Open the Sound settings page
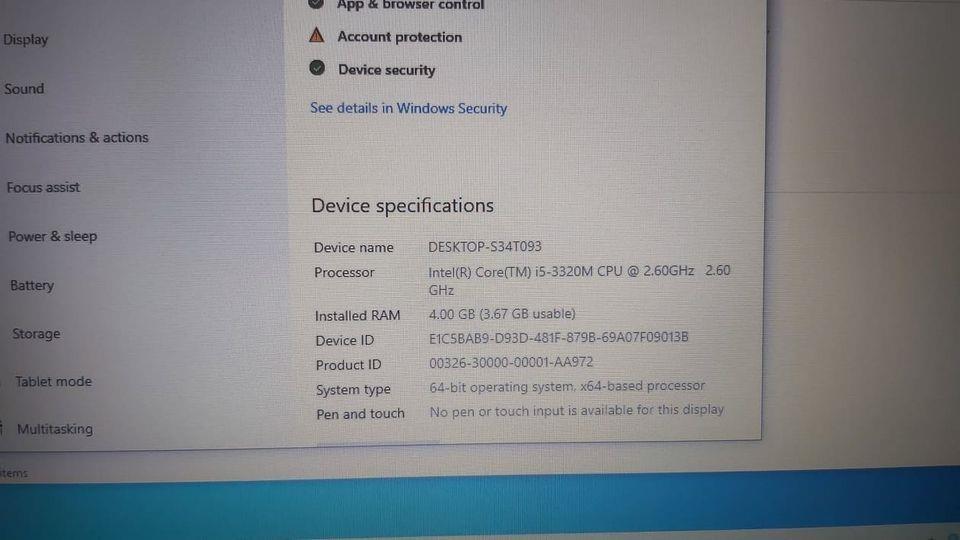This screenshot has height=540, width=960. click(x=24, y=89)
